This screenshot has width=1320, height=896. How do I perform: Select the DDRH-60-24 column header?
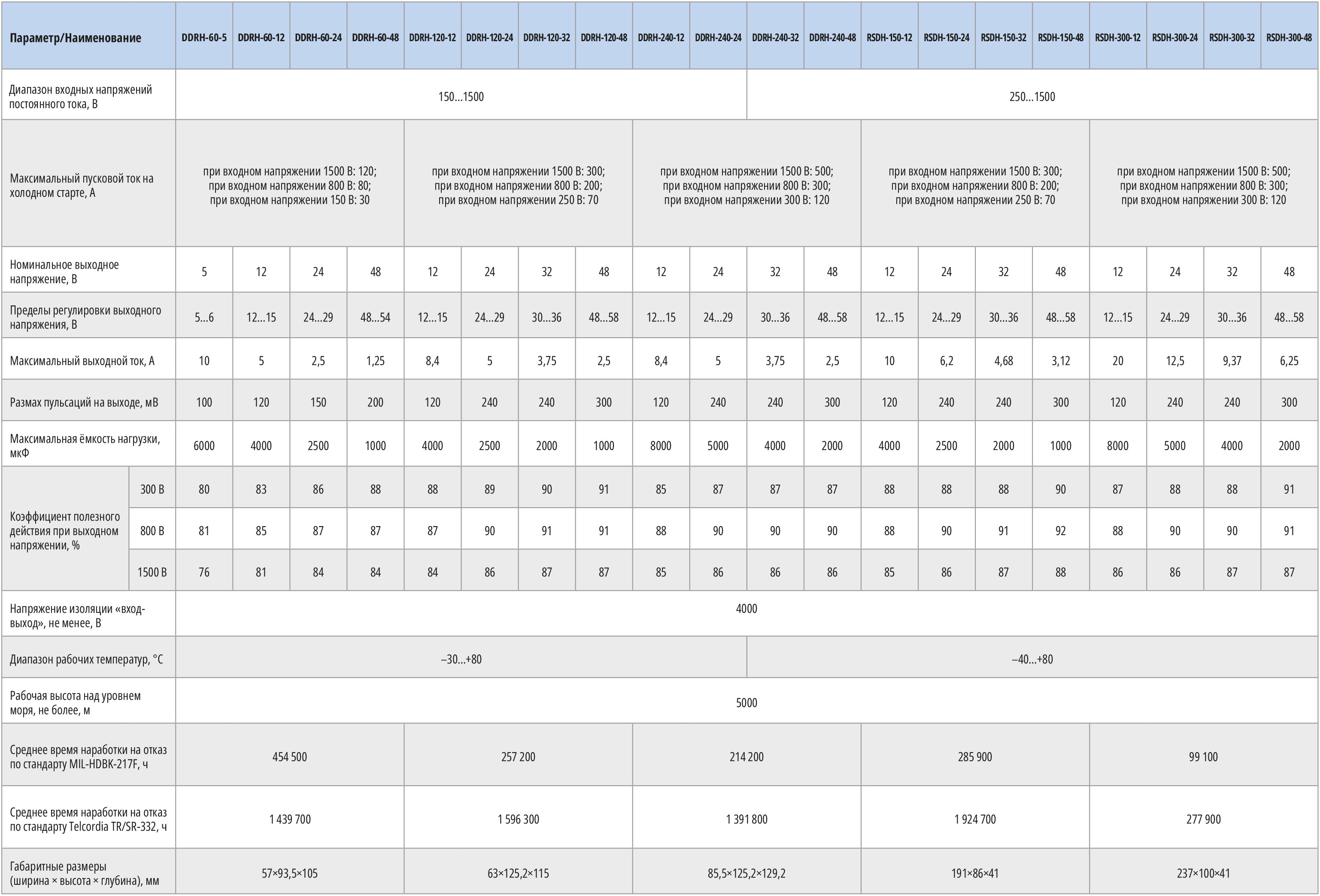319,35
